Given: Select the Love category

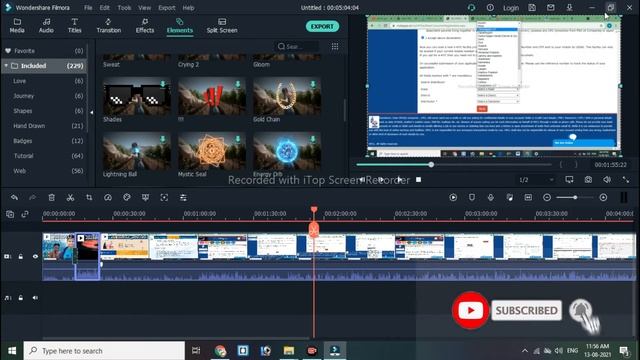Looking at the screenshot, I should tap(44, 81).
